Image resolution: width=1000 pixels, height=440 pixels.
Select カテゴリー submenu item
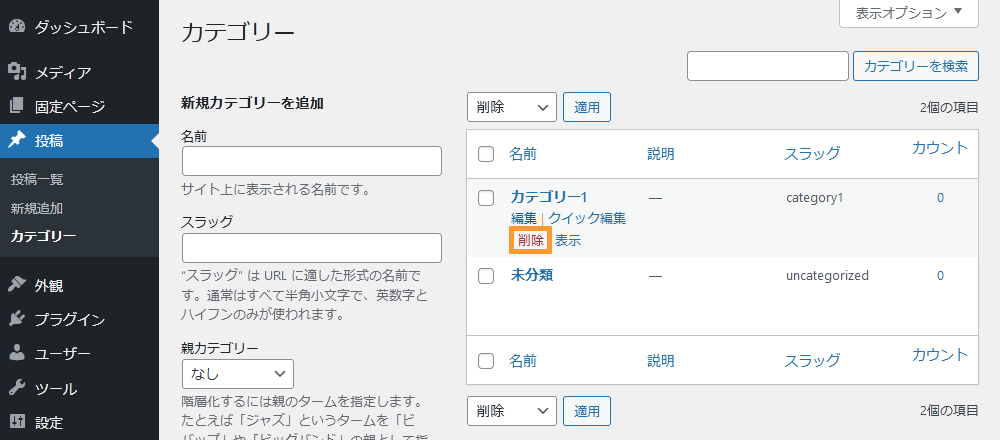pos(43,237)
